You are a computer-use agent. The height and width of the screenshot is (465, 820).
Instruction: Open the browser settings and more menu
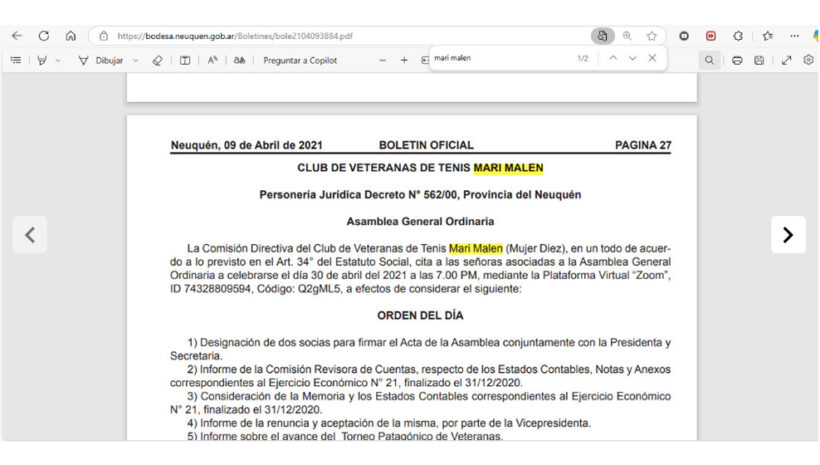[x=794, y=35]
